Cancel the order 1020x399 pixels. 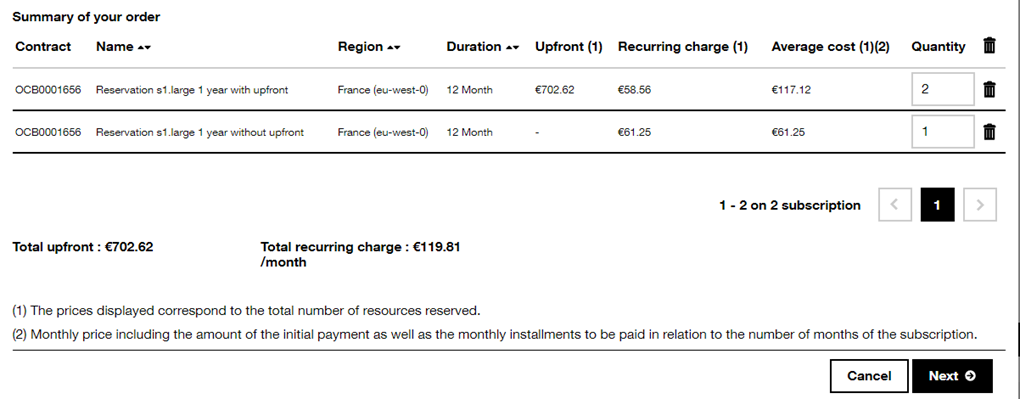pyautogui.click(x=869, y=376)
